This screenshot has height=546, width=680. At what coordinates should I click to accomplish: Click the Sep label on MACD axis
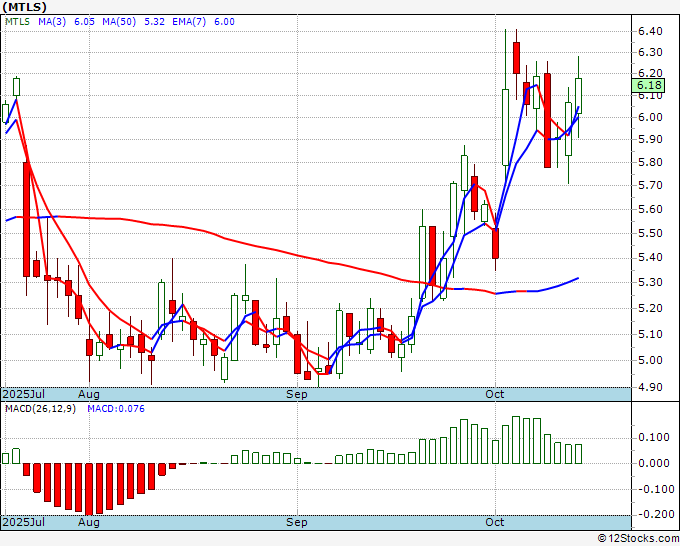point(297,522)
